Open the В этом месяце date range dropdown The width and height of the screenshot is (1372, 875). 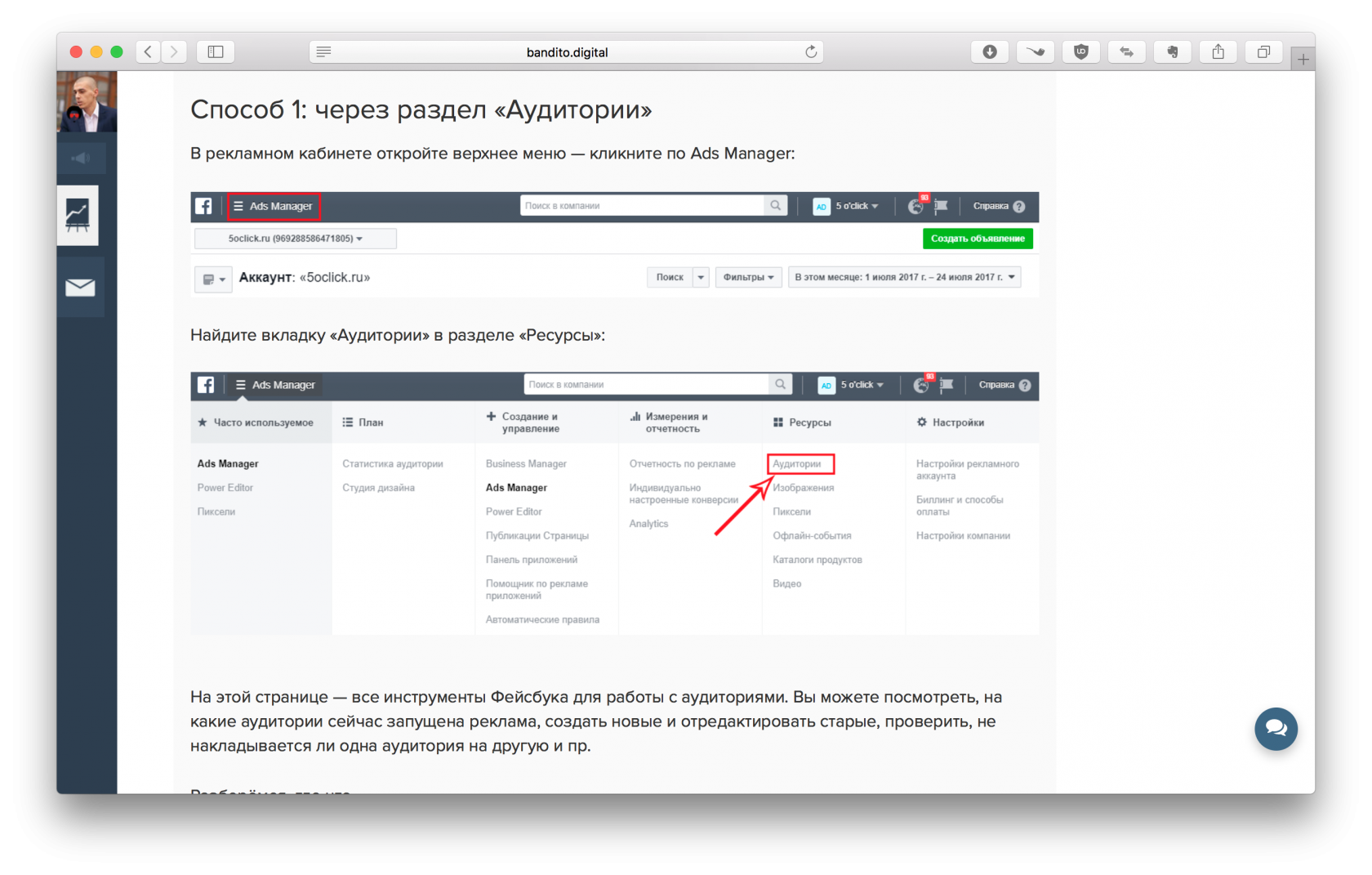[x=904, y=277]
